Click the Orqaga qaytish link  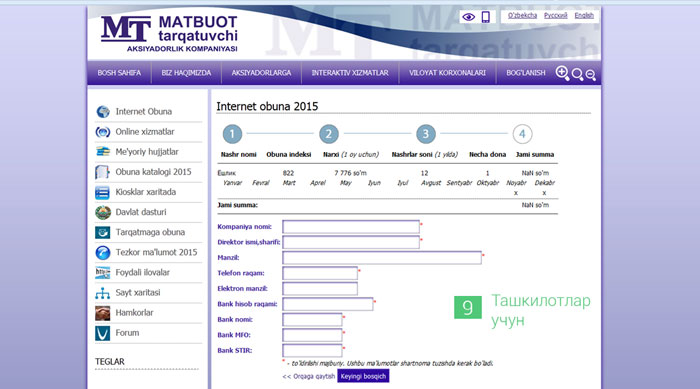308,376
